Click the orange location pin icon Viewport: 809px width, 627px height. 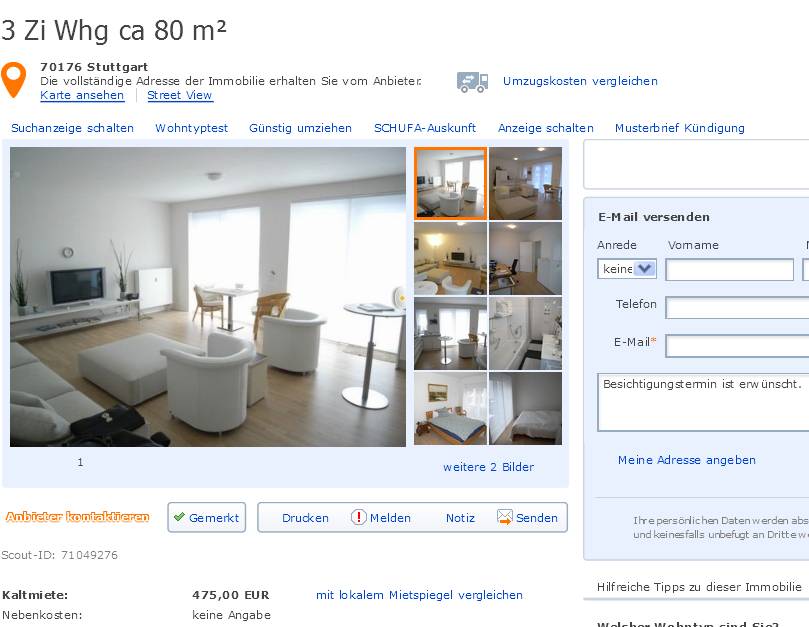coord(13,79)
